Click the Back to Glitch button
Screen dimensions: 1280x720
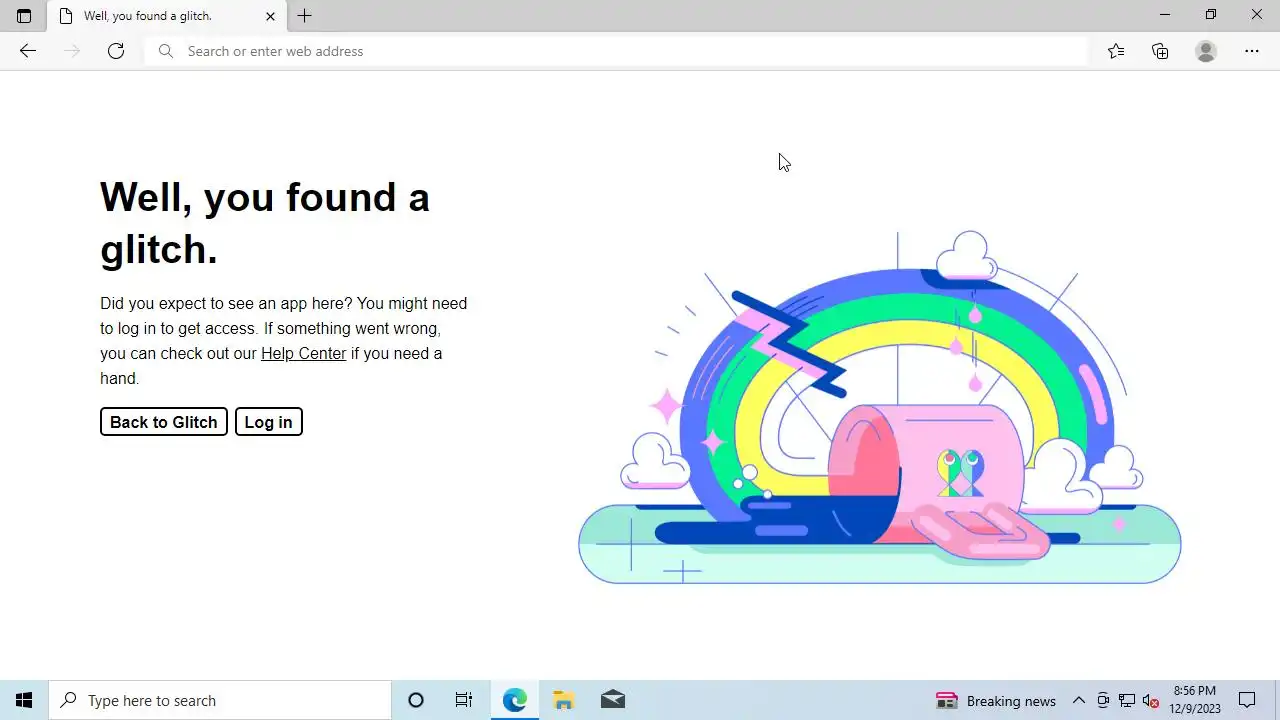164,422
